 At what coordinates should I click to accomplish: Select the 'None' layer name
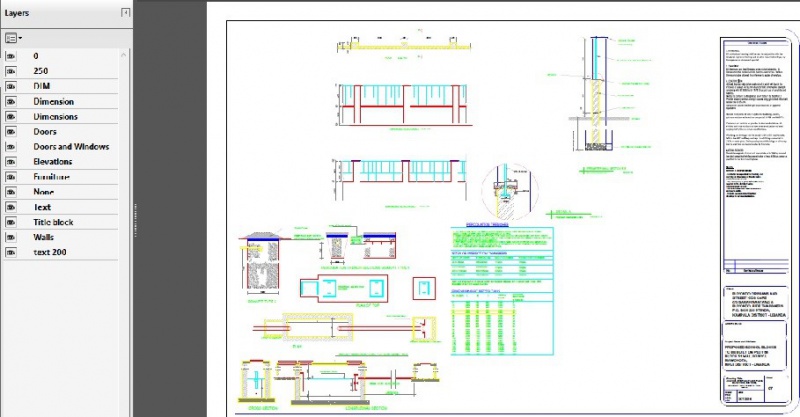coord(43,192)
